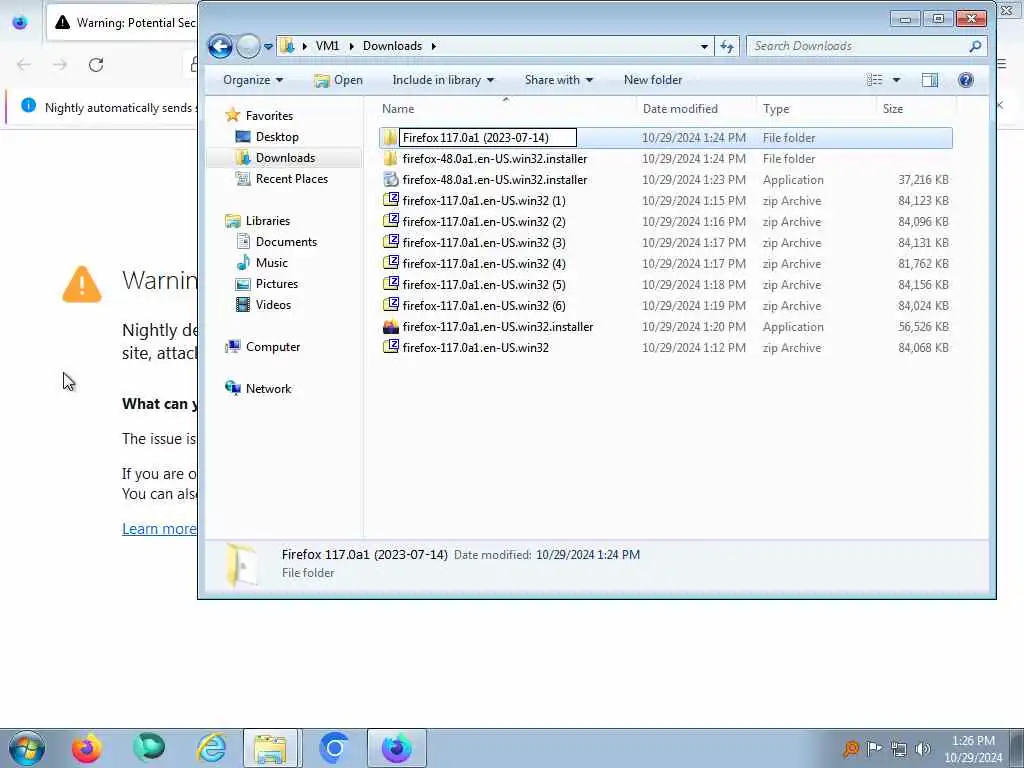Refresh the Downloads folder view
The height and width of the screenshot is (768, 1024).
tap(727, 46)
